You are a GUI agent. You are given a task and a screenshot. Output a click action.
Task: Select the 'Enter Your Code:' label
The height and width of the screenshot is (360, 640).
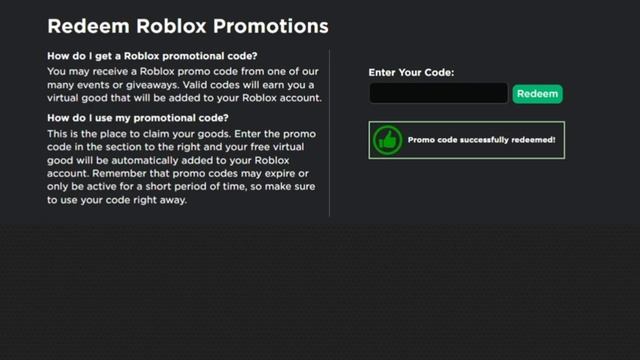pos(411,72)
